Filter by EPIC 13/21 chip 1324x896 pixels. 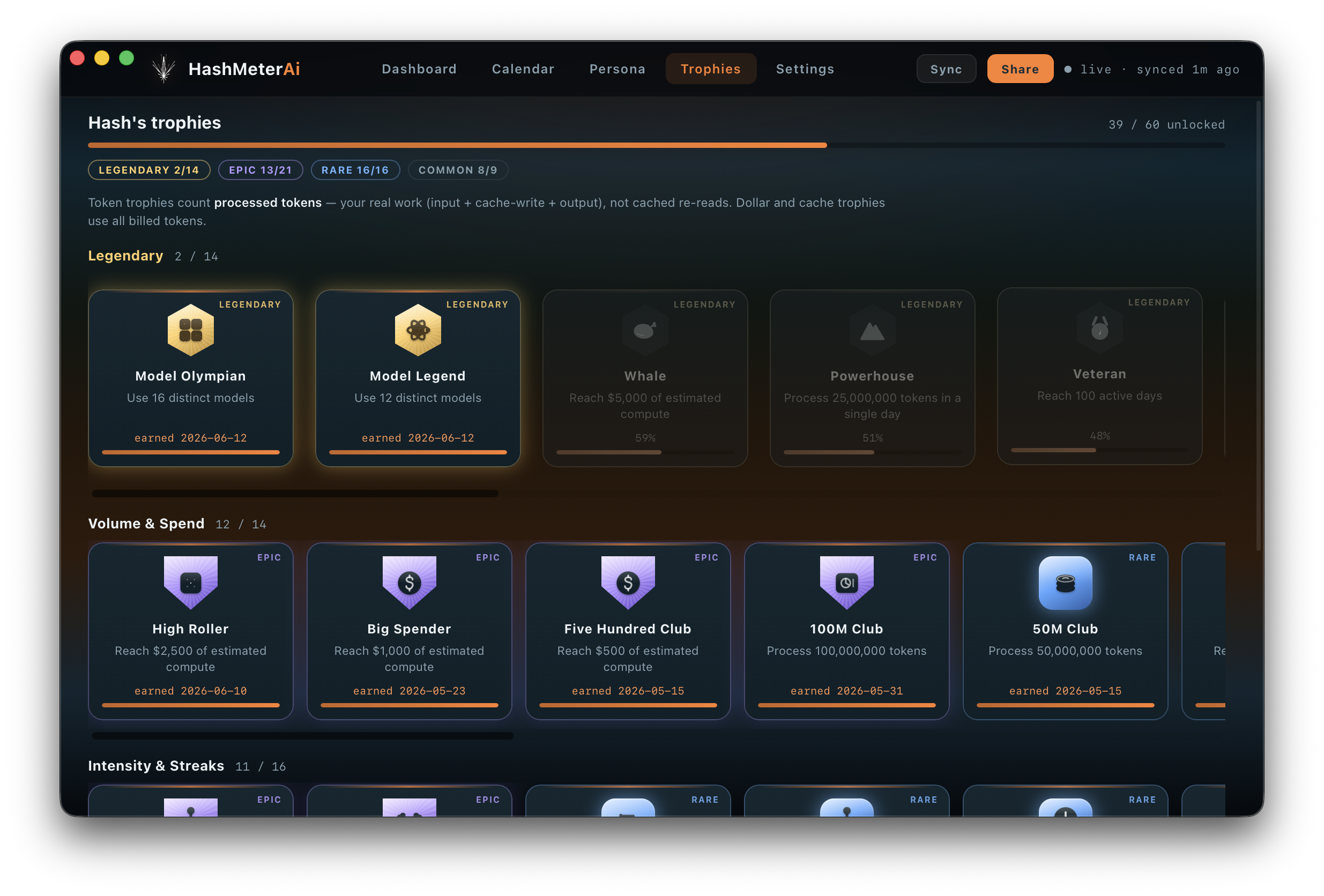pyautogui.click(x=261, y=170)
